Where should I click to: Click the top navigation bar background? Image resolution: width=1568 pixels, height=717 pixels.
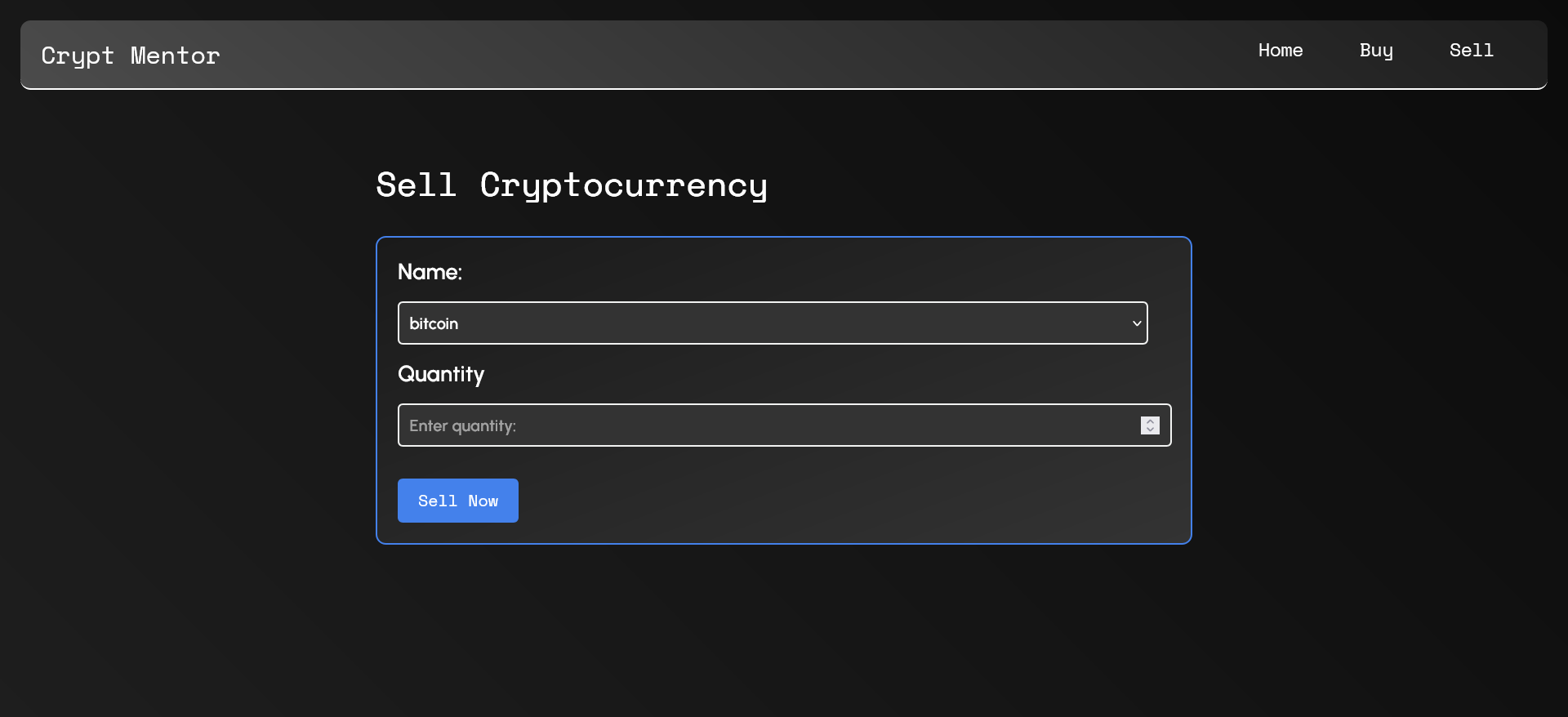(x=735, y=53)
